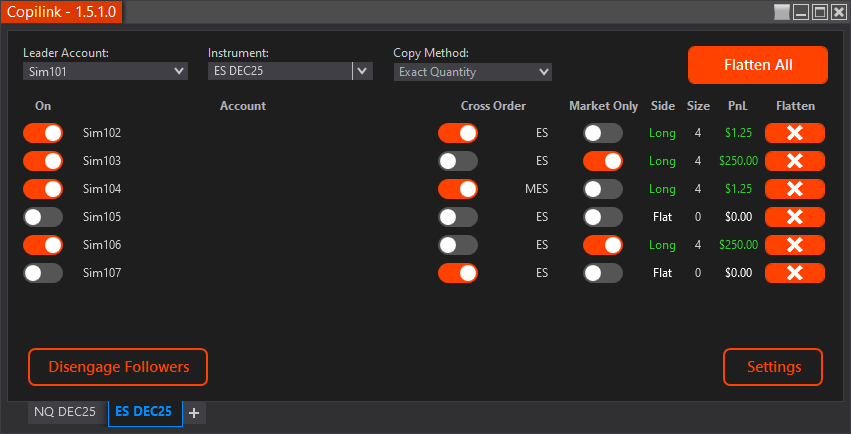Hit the flatten X on Sim107 row
Screen dimensions: 851x434
click(x=794, y=273)
